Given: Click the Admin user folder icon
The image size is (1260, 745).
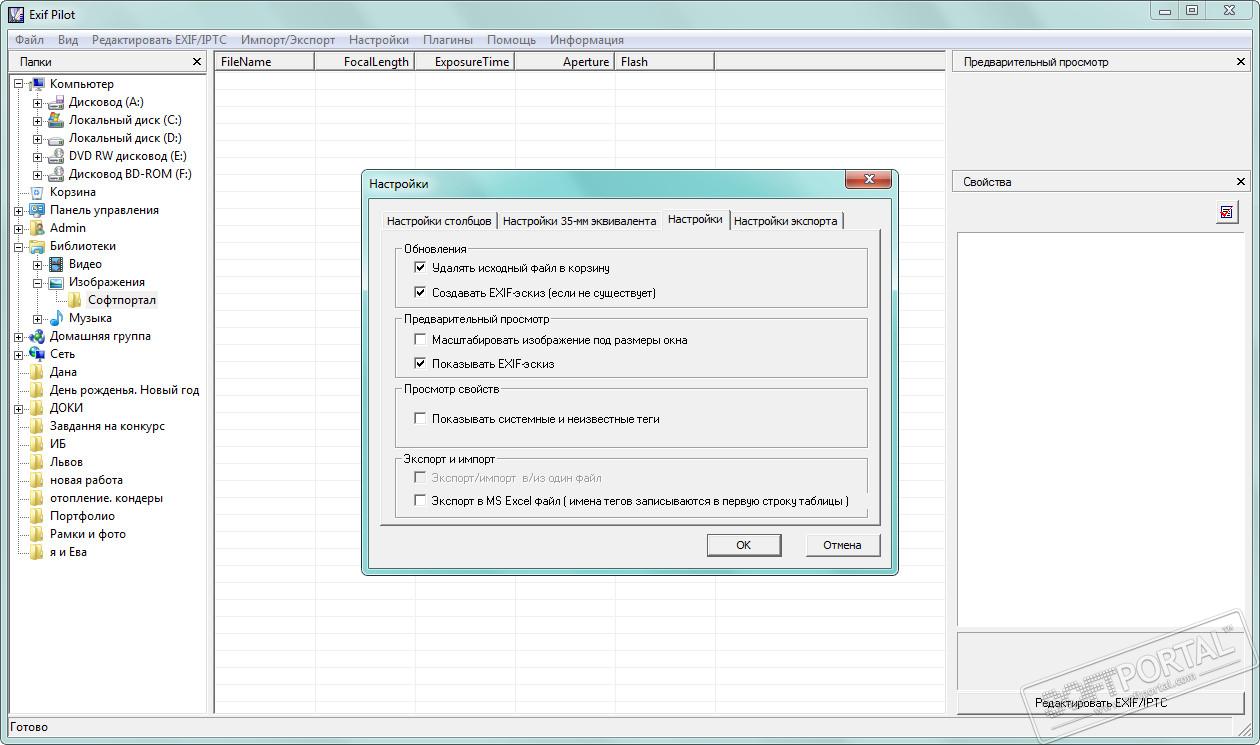Looking at the screenshot, I should pyautogui.click(x=37, y=228).
